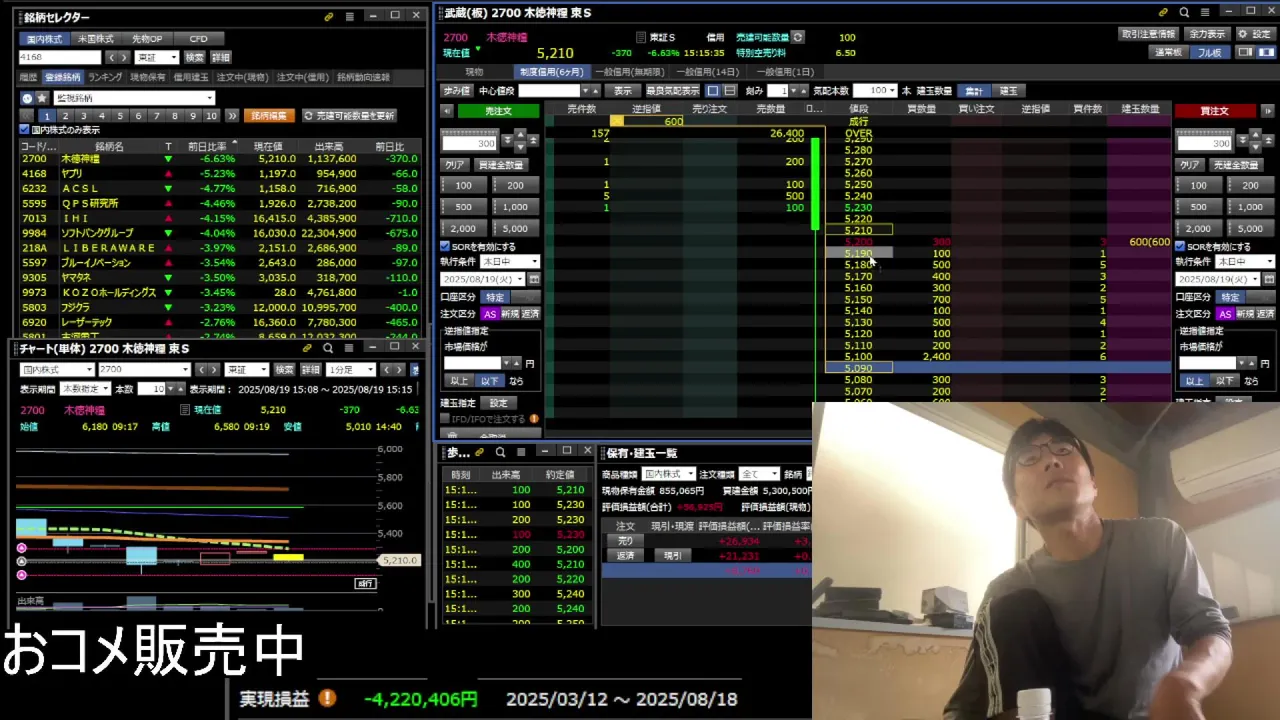Click the star favorites icon beside 監視銘柄

tap(42, 98)
